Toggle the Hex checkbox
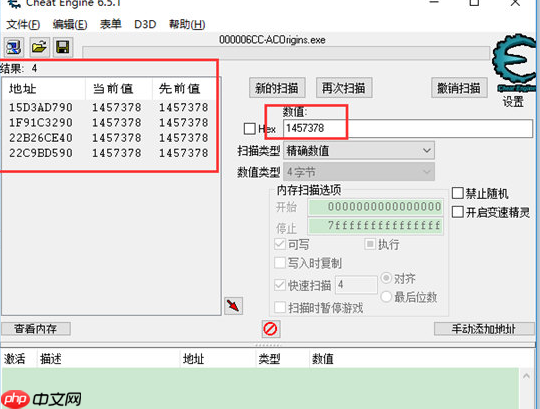This screenshot has height=409, width=540. click(249, 129)
